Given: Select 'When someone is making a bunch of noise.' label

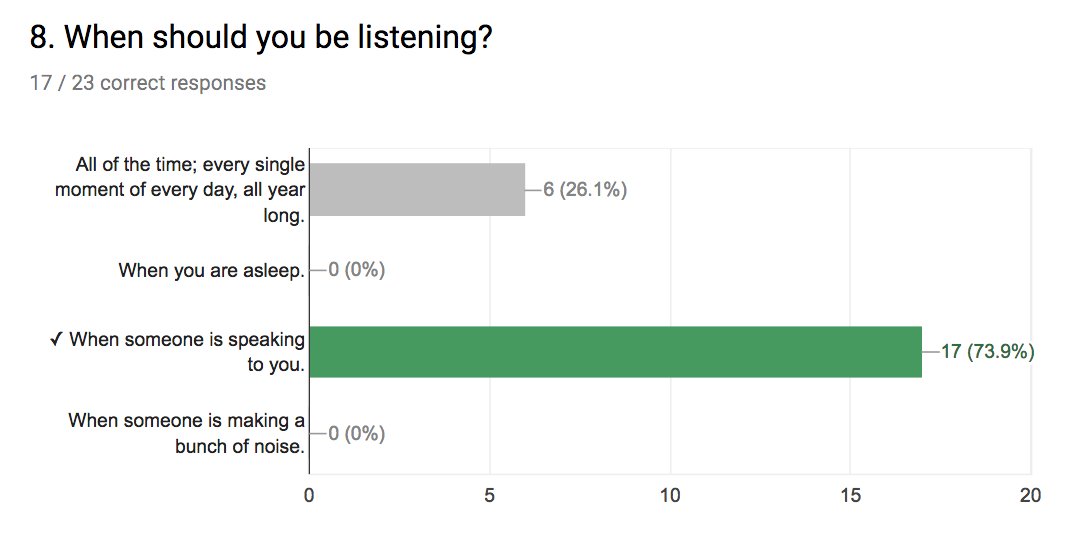Looking at the screenshot, I should click(186, 433).
